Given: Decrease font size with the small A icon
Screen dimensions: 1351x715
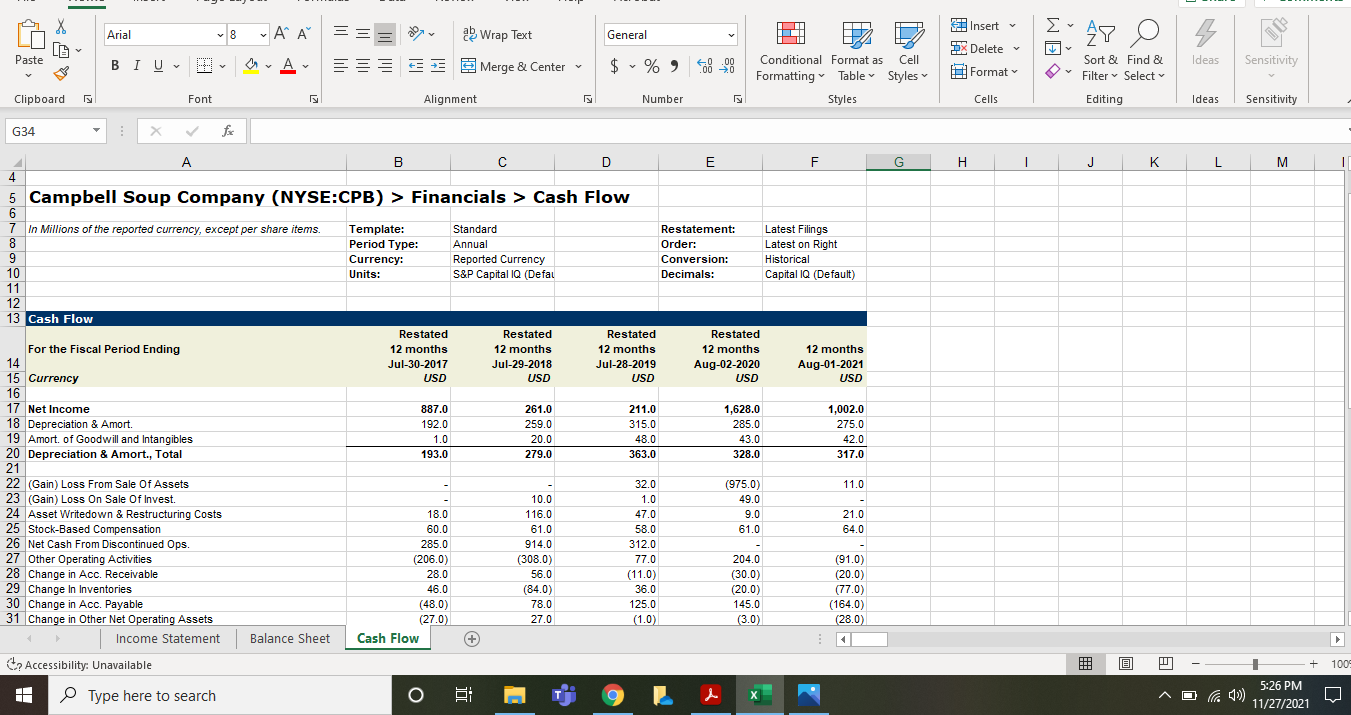Looking at the screenshot, I should click(303, 35).
